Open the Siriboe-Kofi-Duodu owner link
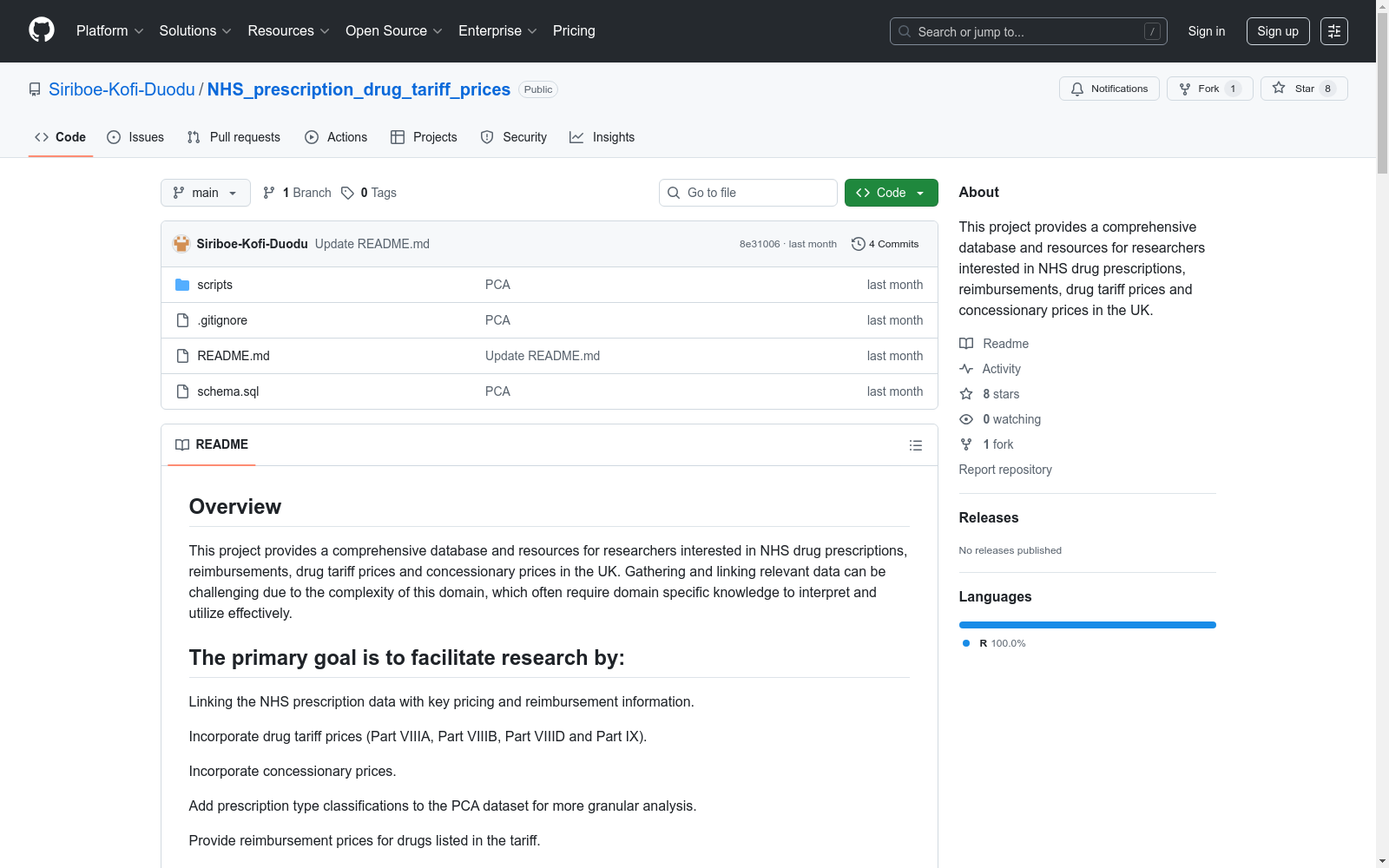 pyautogui.click(x=122, y=89)
